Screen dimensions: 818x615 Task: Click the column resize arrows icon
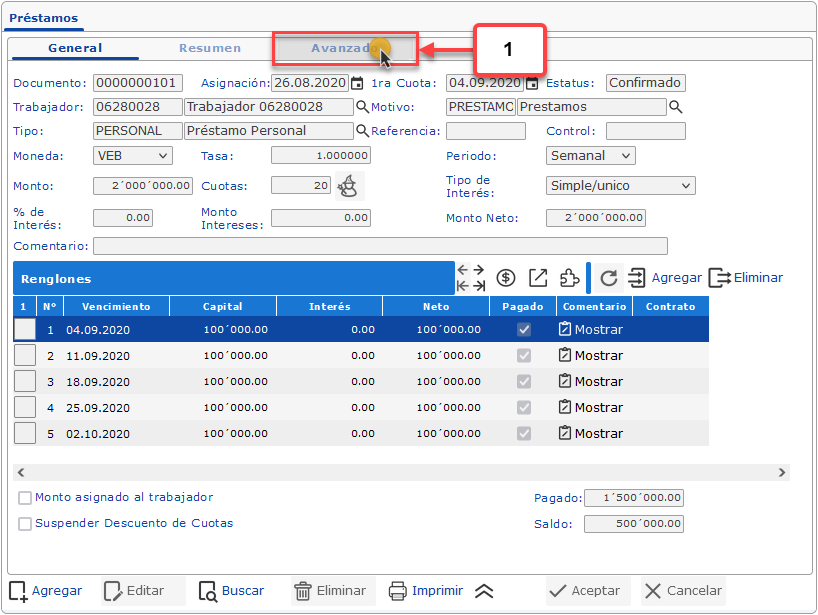pos(470,278)
